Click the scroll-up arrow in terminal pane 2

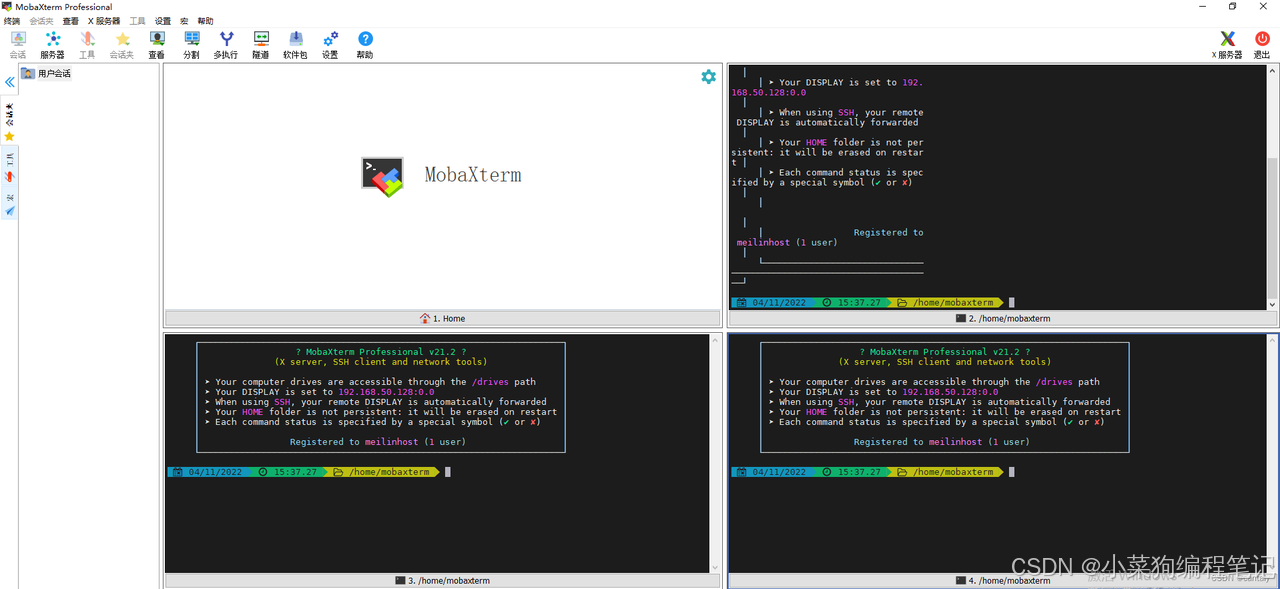[x=1272, y=71]
